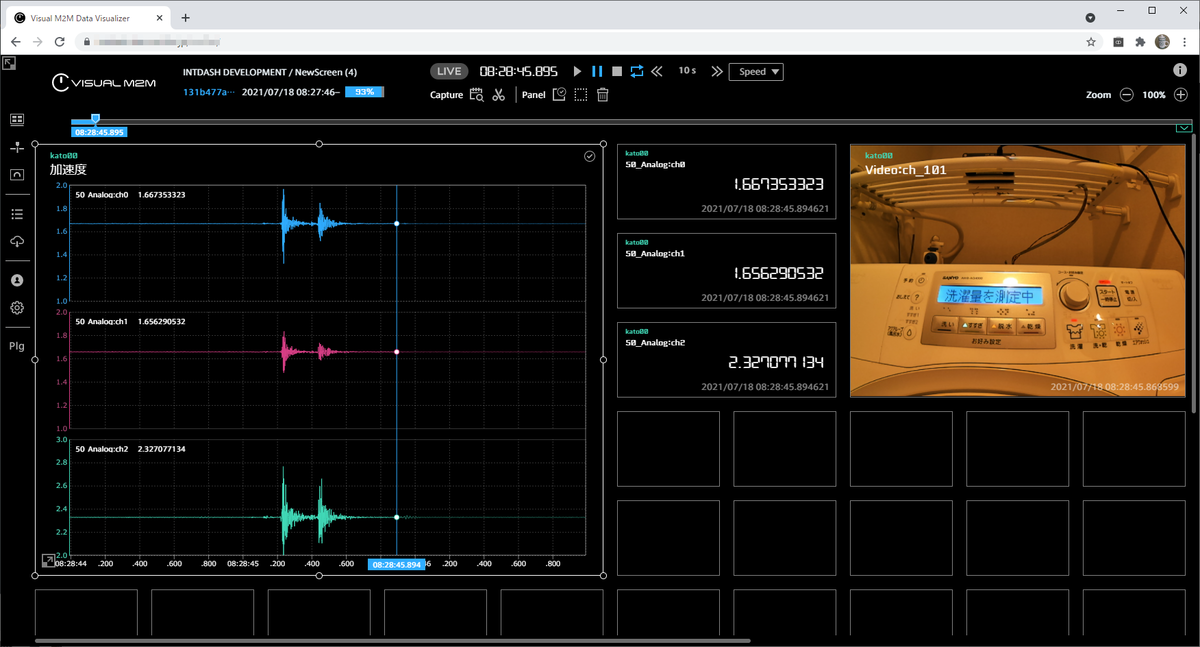
Task: Open the user account icon in sidebar
Action: click(x=17, y=280)
